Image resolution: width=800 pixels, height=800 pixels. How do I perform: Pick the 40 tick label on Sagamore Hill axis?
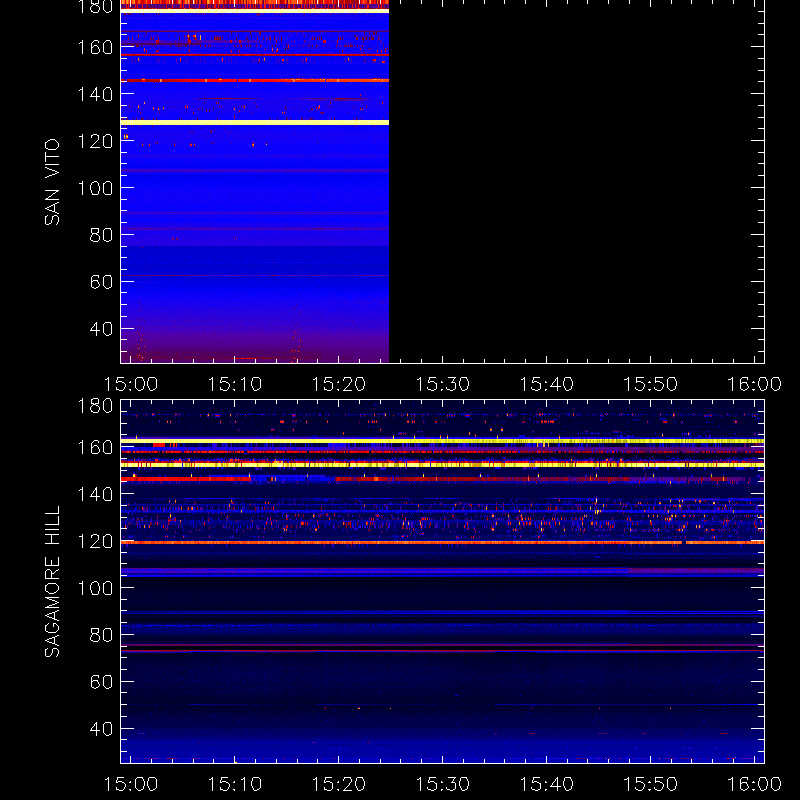[101, 729]
